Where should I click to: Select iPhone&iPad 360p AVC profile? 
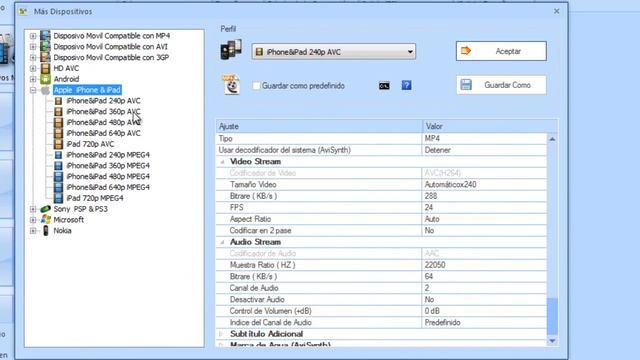click(x=103, y=111)
